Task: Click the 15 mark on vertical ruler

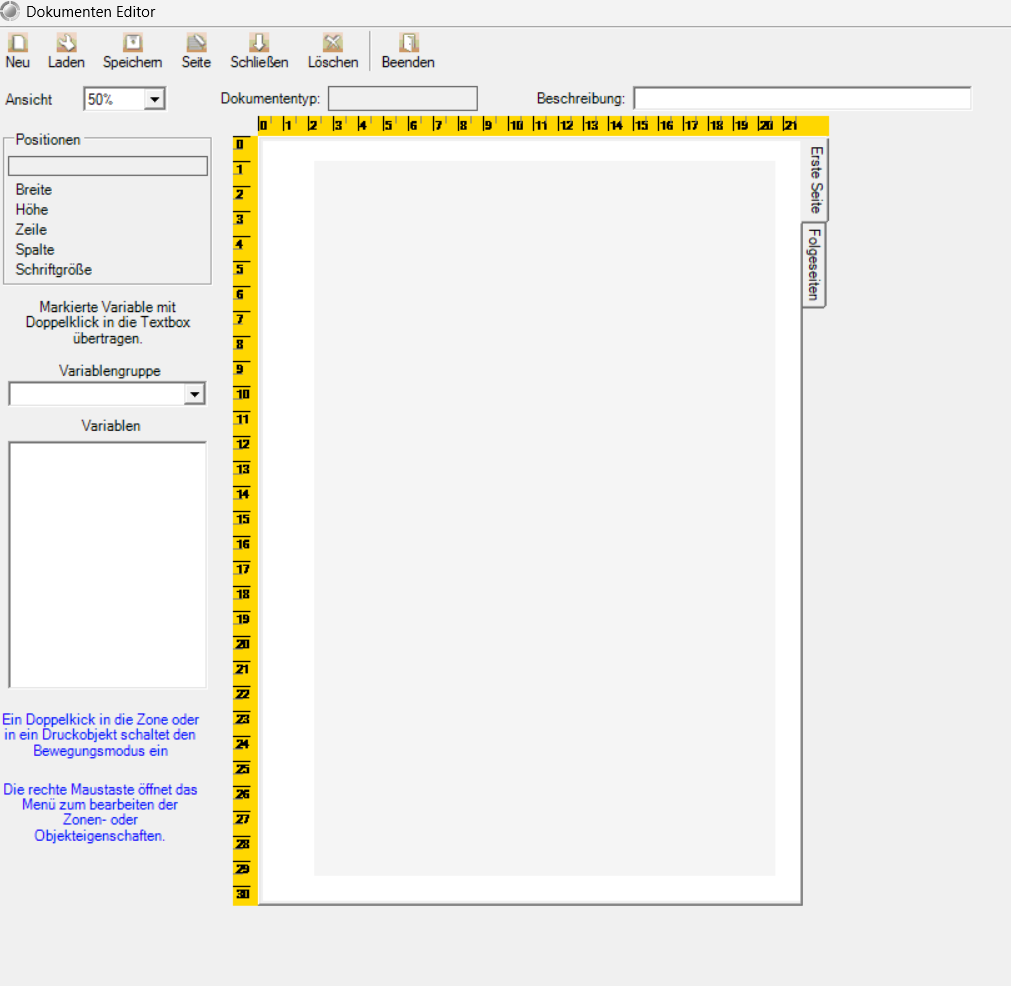Action: (242, 519)
